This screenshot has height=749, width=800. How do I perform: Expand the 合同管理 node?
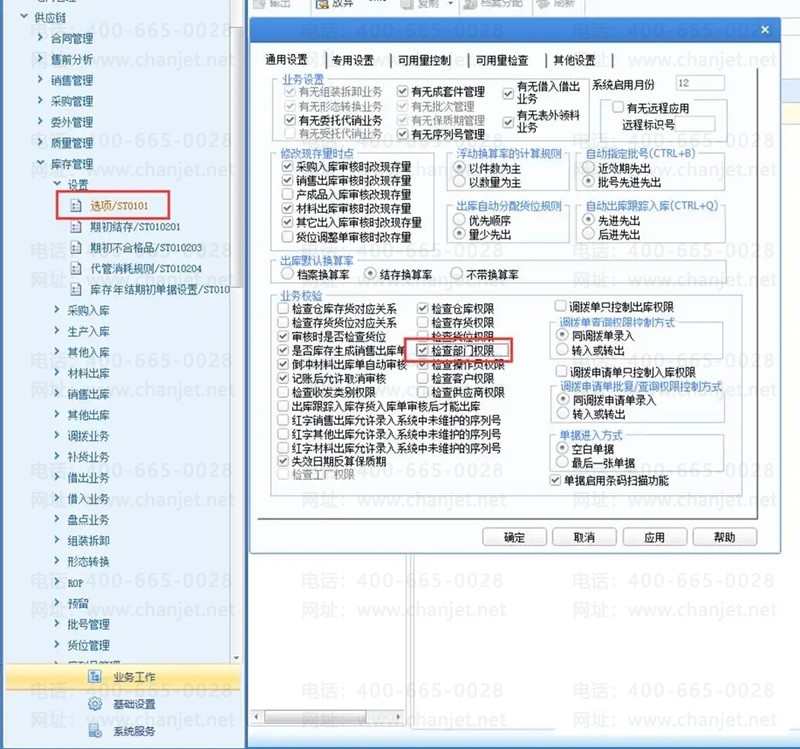tap(40, 38)
